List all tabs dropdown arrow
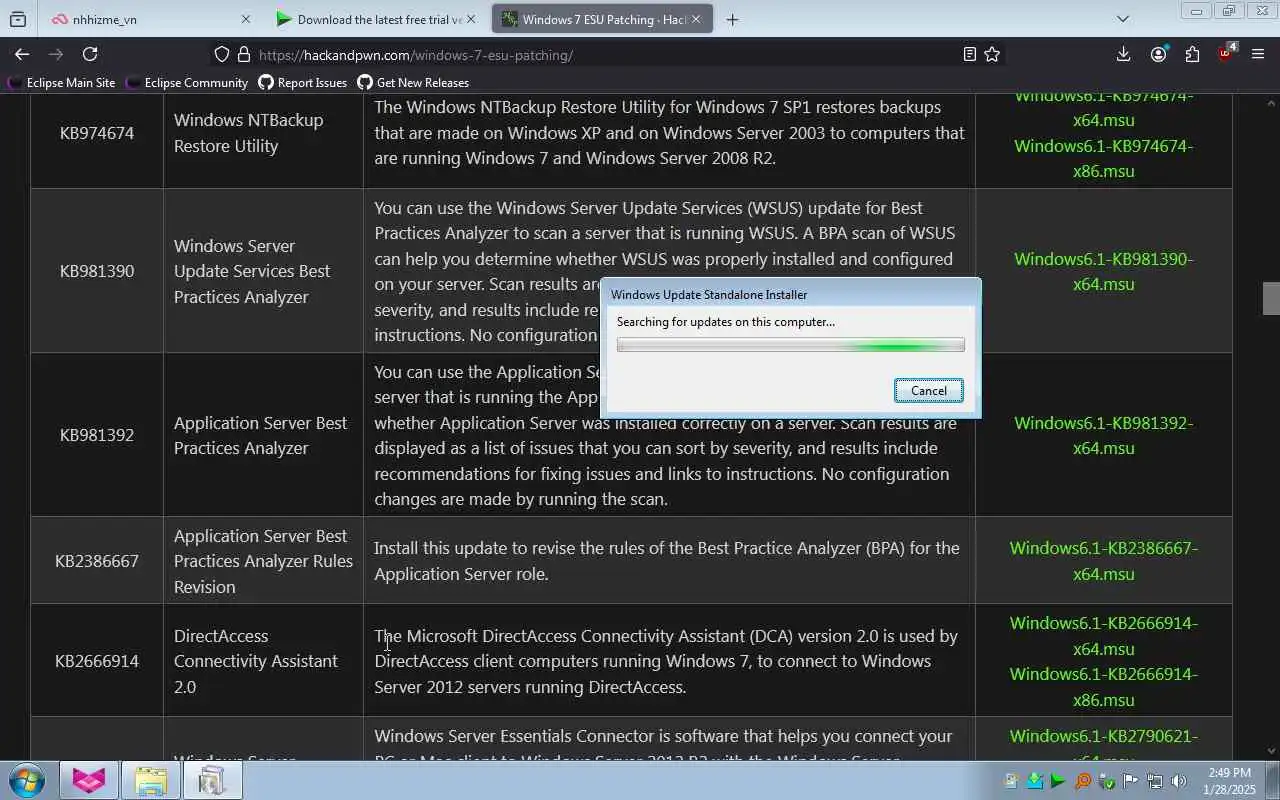The height and width of the screenshot is (800, 1280). 1122,19
